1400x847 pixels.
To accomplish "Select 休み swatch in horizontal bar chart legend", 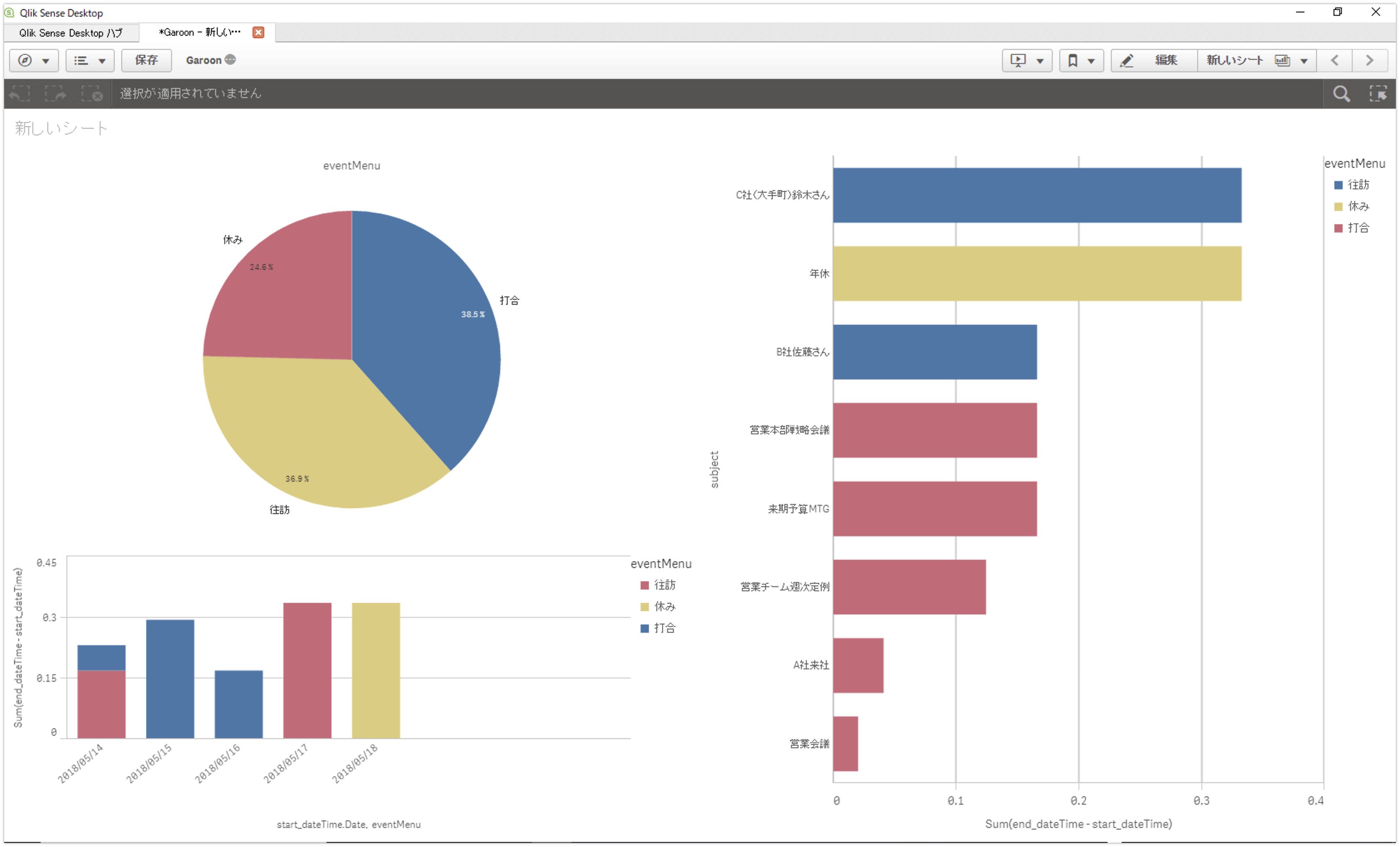I will [1338, 206].
